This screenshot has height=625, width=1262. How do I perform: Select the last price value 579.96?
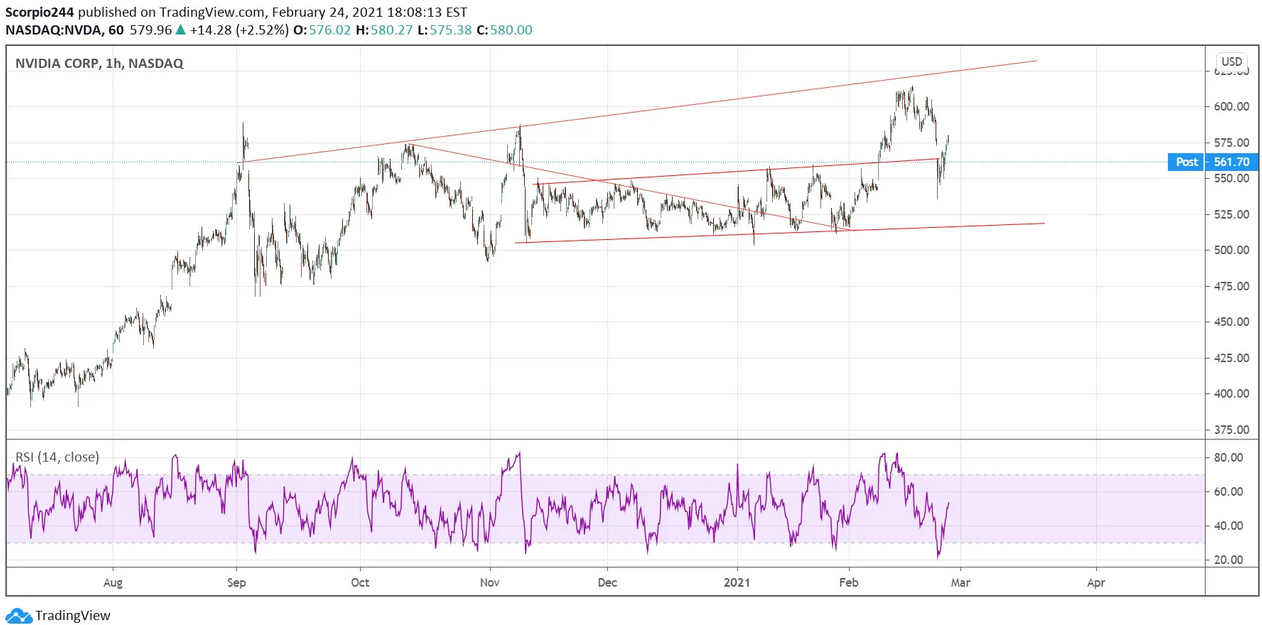pyautogui.click(x=150, y=30)
